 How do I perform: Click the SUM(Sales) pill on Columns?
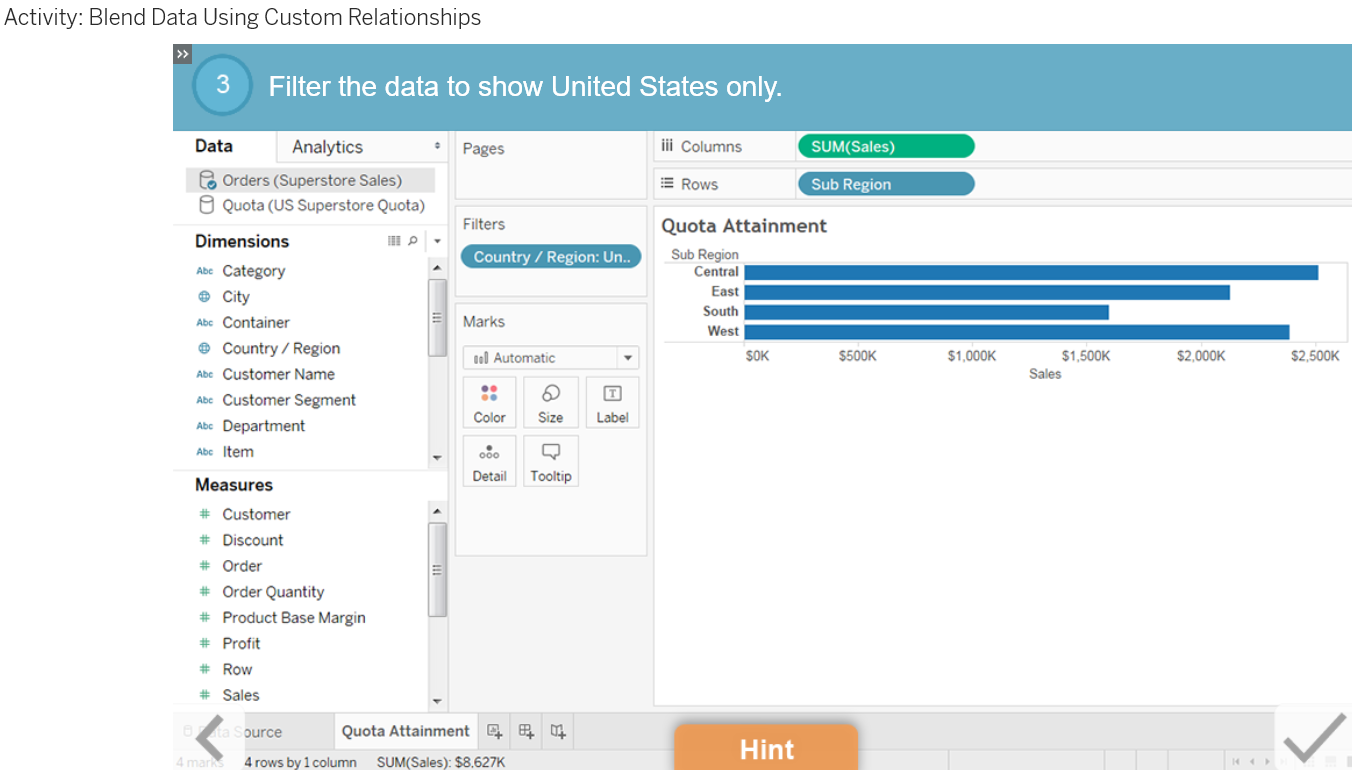tap(886, 146)
